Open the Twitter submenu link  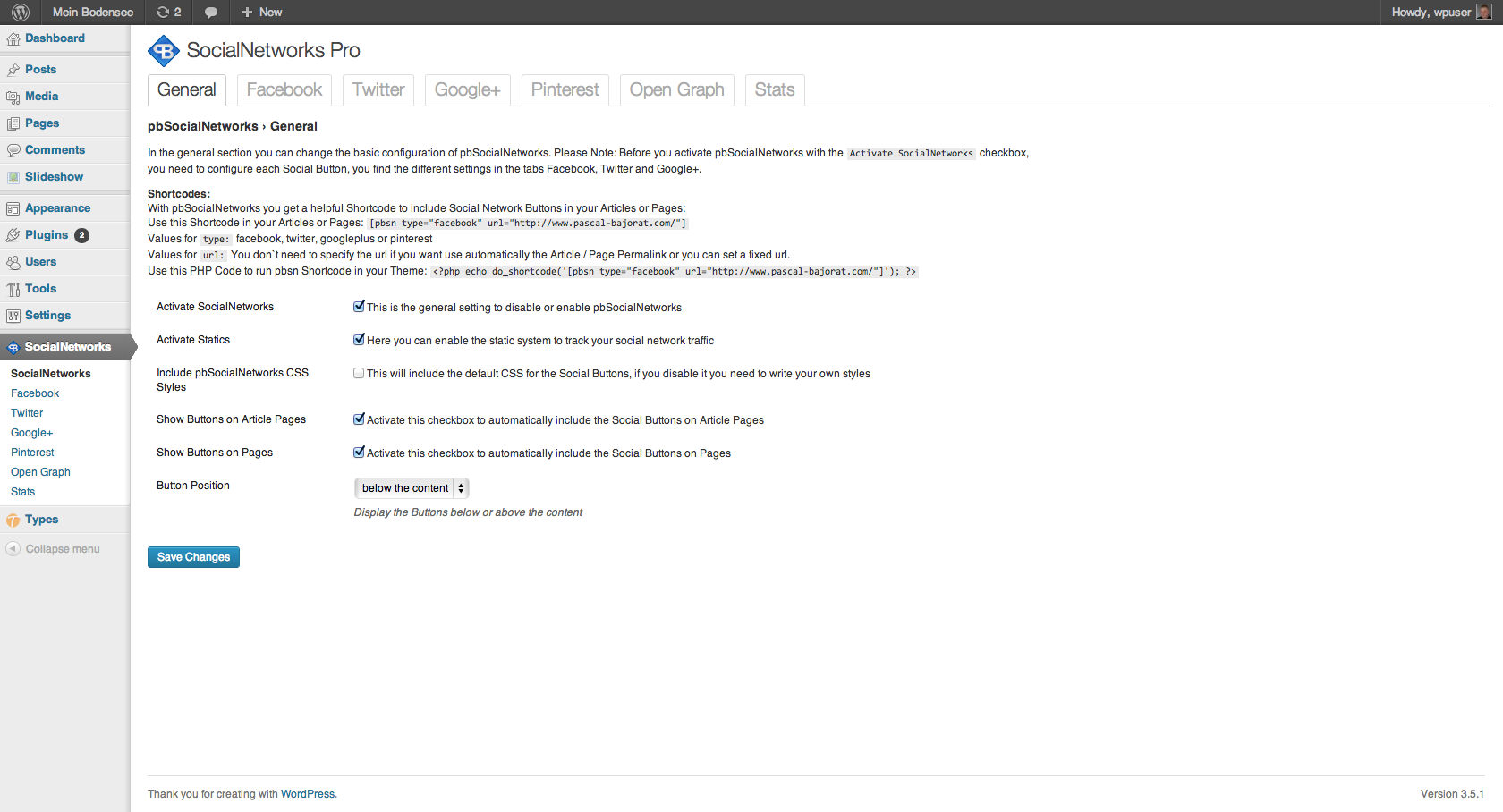27,413
